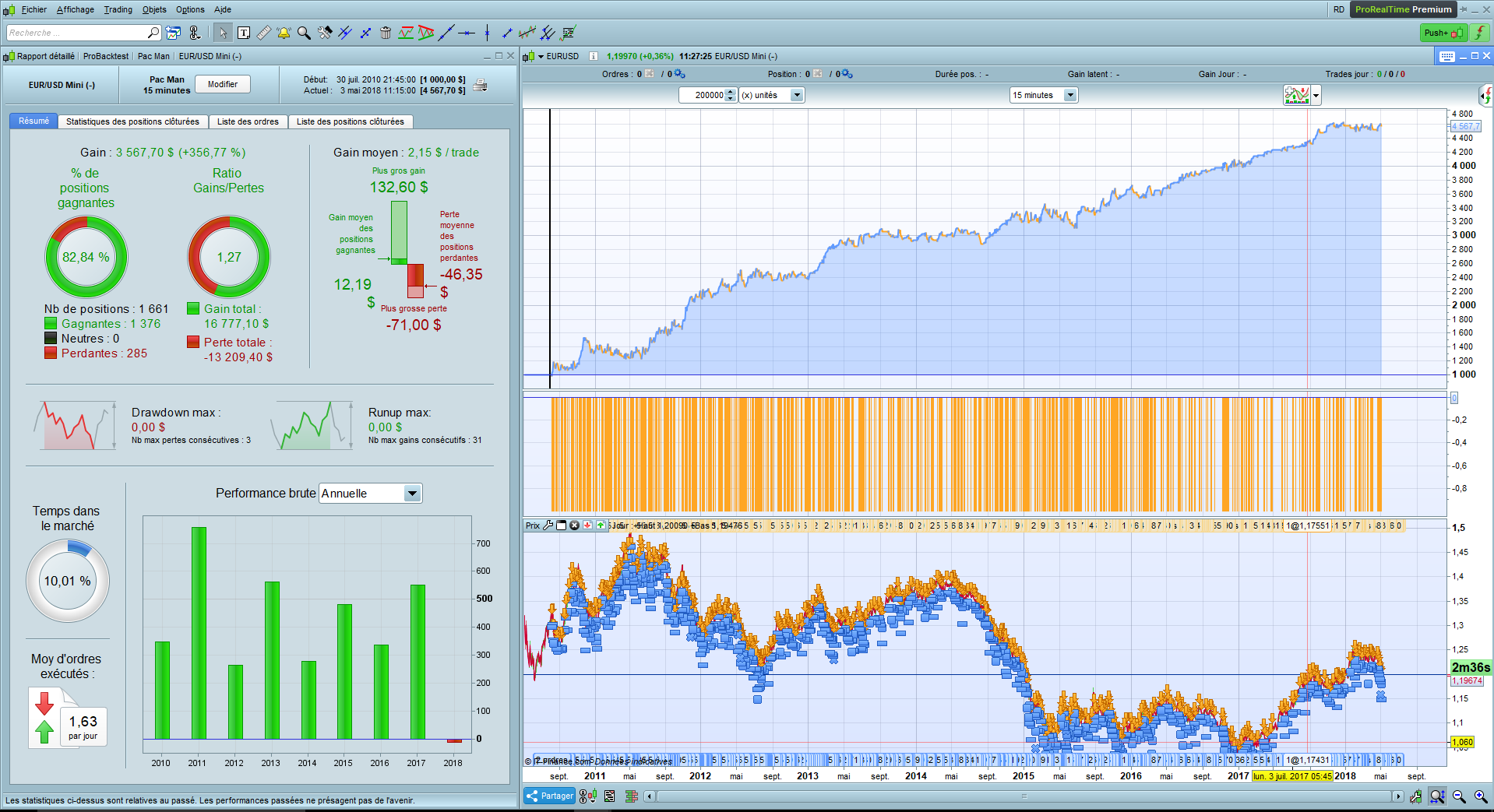Open Prix panel wrench settings
The width and height of the screenshot is (1494, 812).
(548, 526)
